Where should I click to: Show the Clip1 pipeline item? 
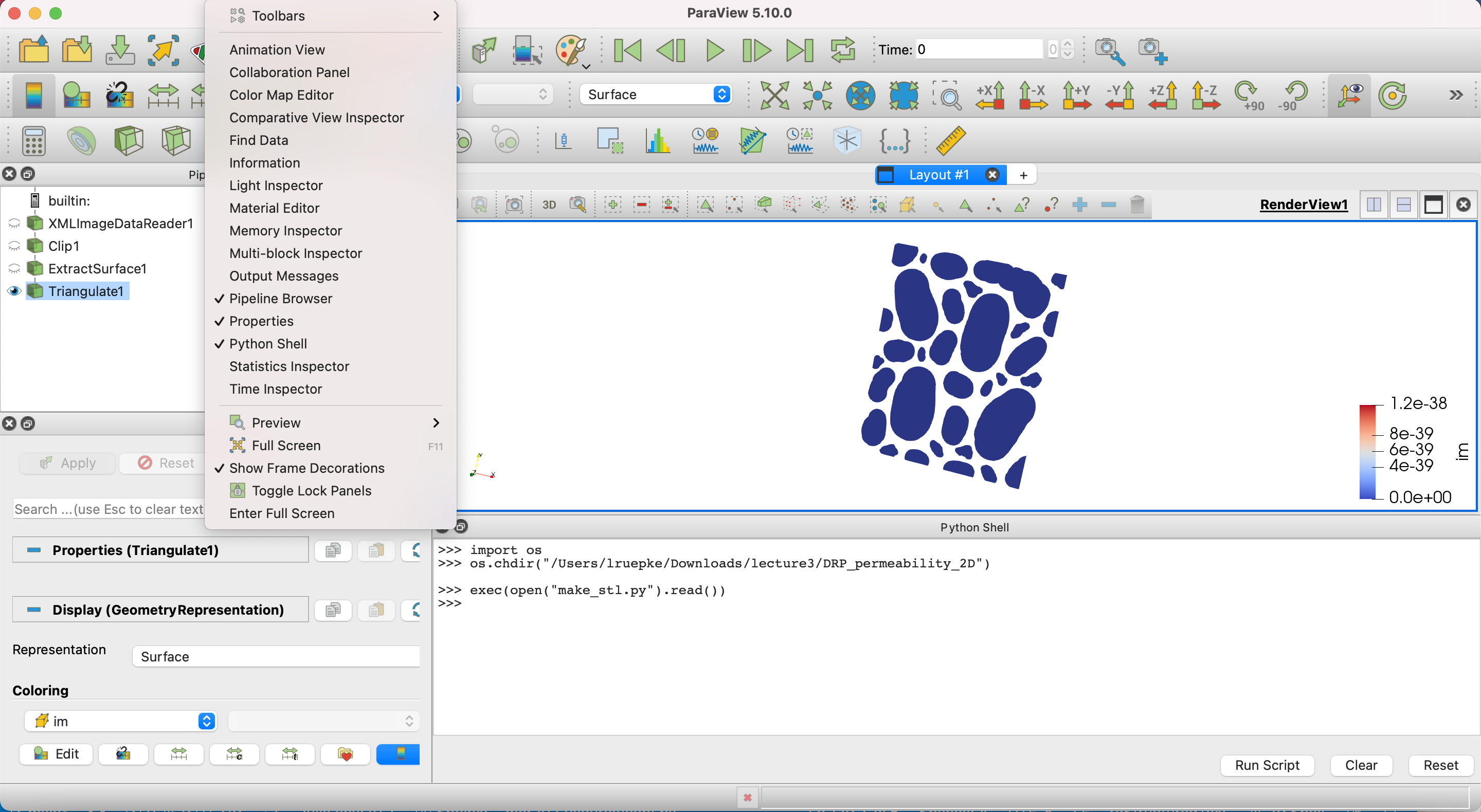pos(14,246)
